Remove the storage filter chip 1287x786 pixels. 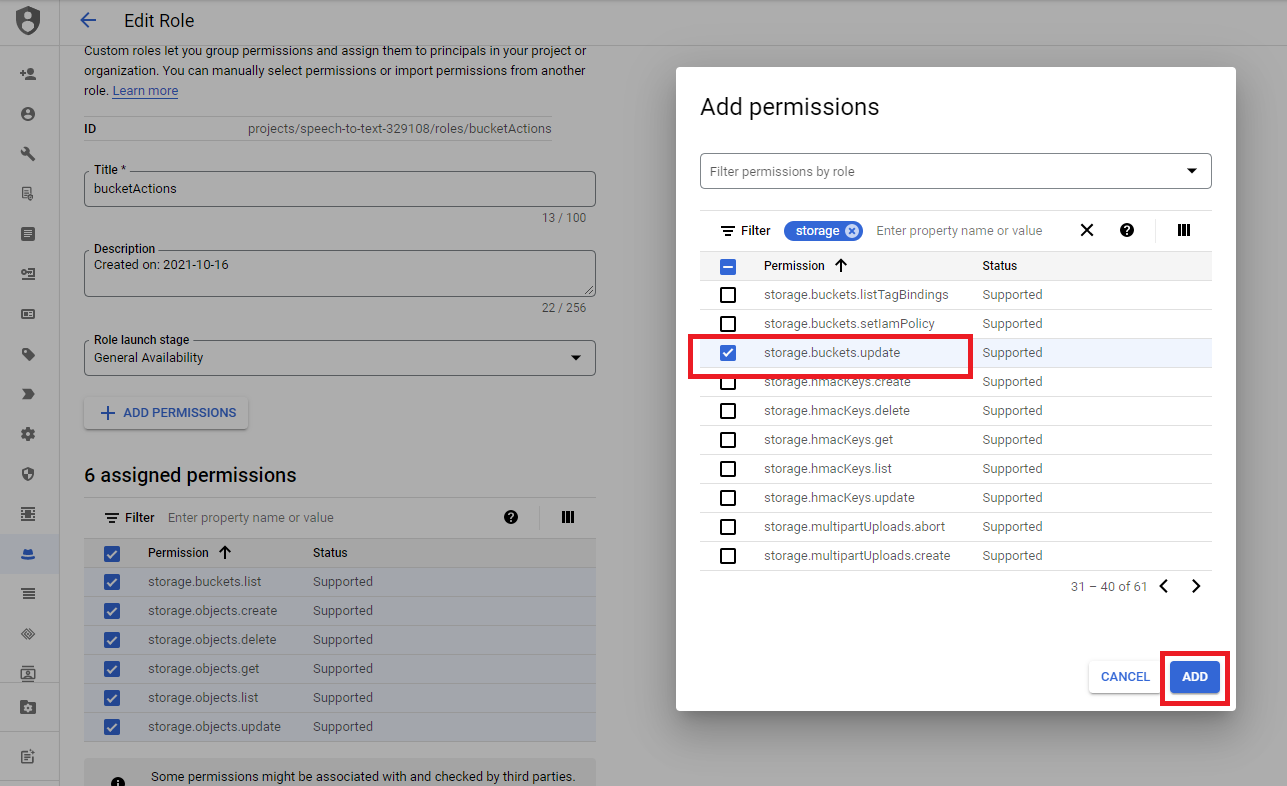coord(852,231)
